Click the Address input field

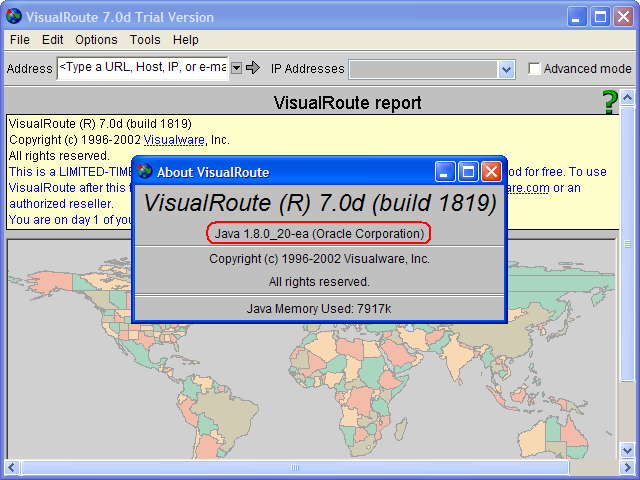(142, 68)
